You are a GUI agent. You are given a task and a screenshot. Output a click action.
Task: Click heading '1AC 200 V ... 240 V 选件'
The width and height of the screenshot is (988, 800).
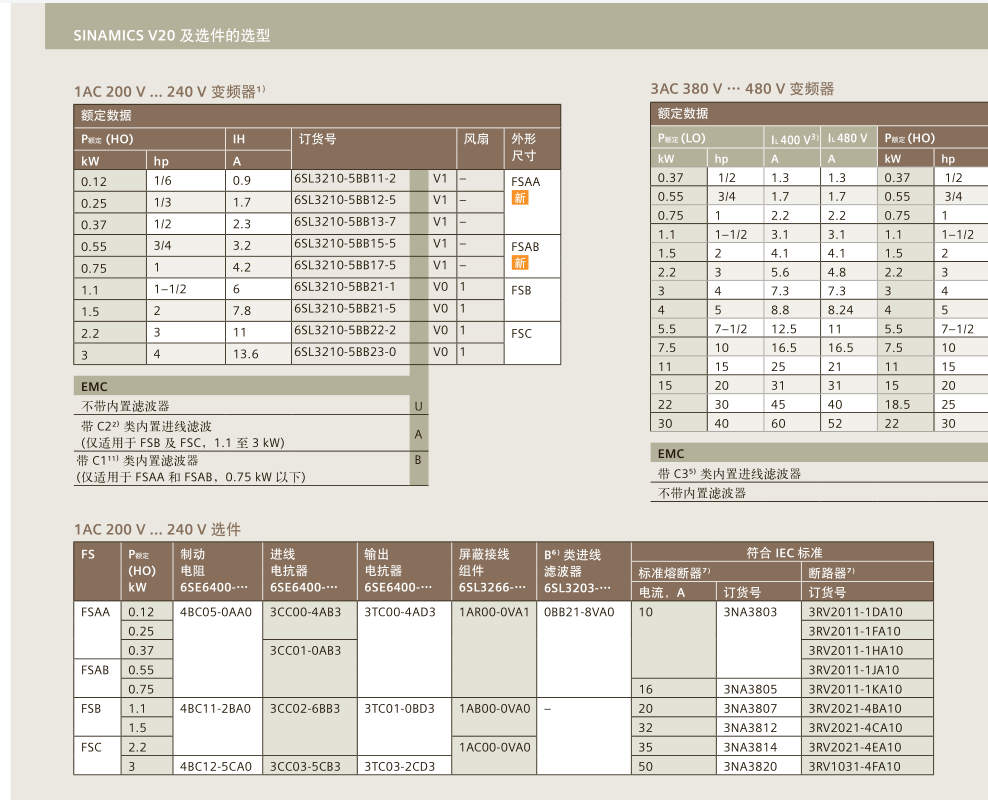[157, 529]
